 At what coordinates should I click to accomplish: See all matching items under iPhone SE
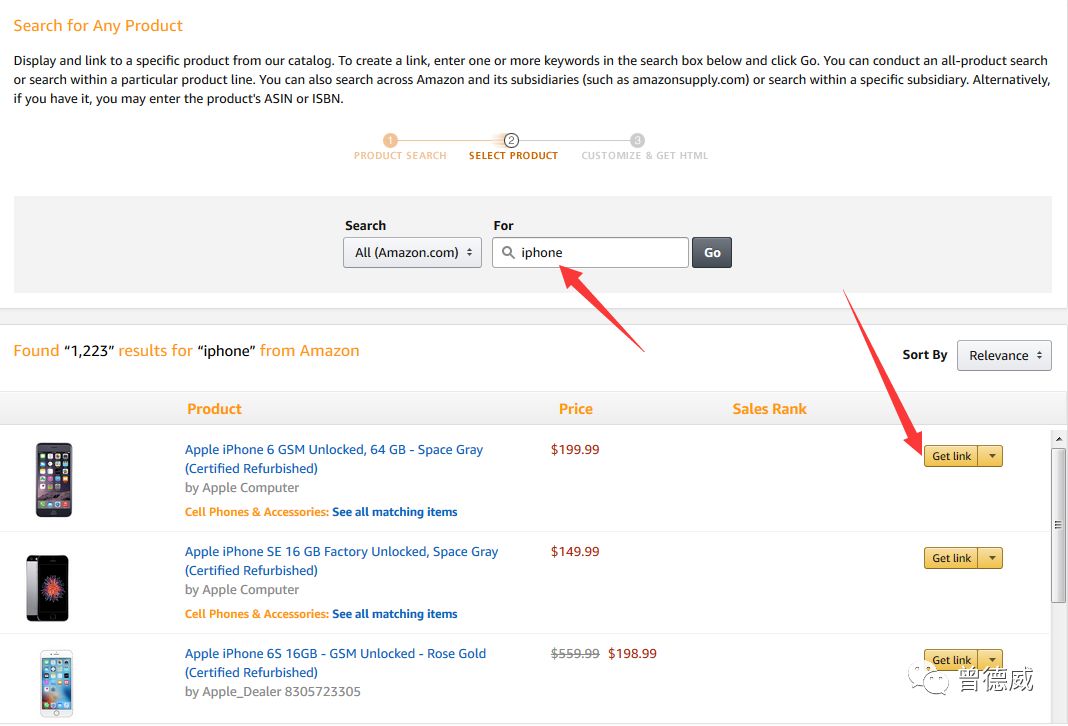pos(394,614)
